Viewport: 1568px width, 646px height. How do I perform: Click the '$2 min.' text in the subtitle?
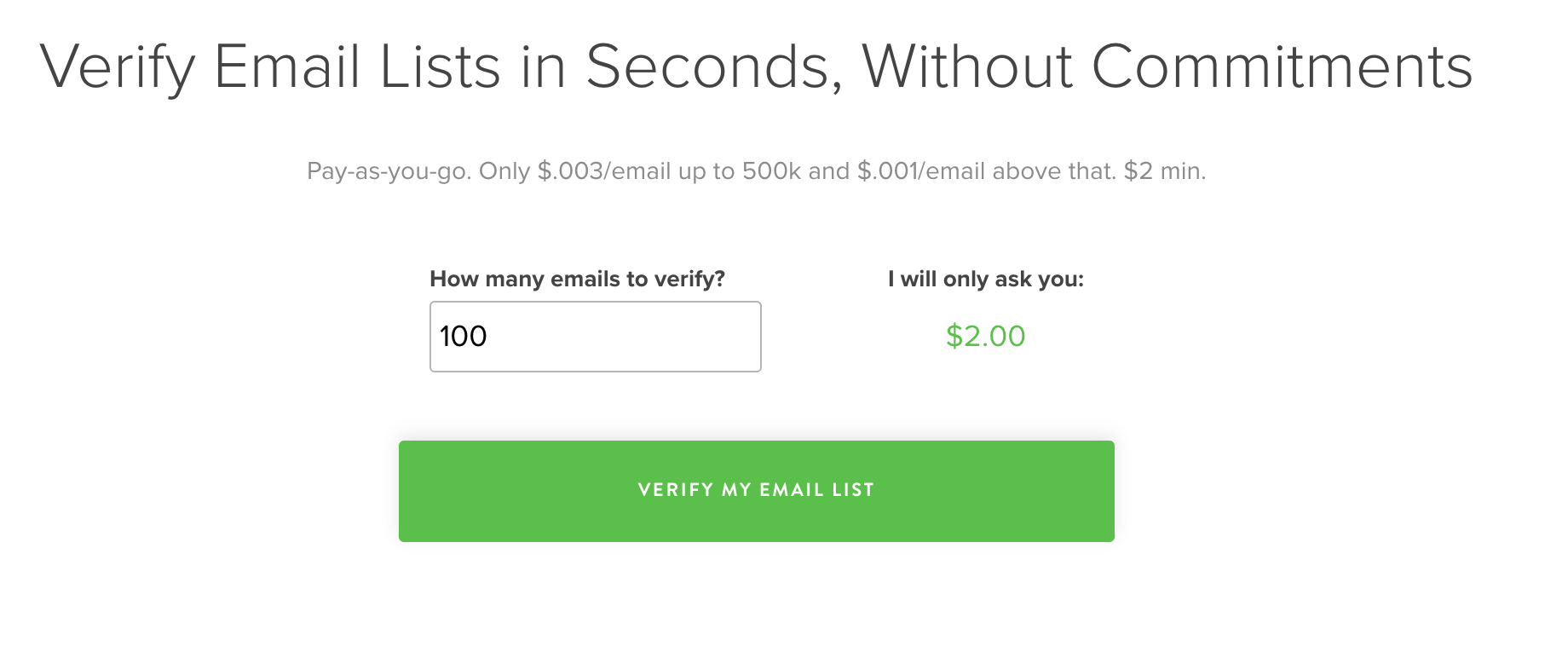[x=1164, y=171]
